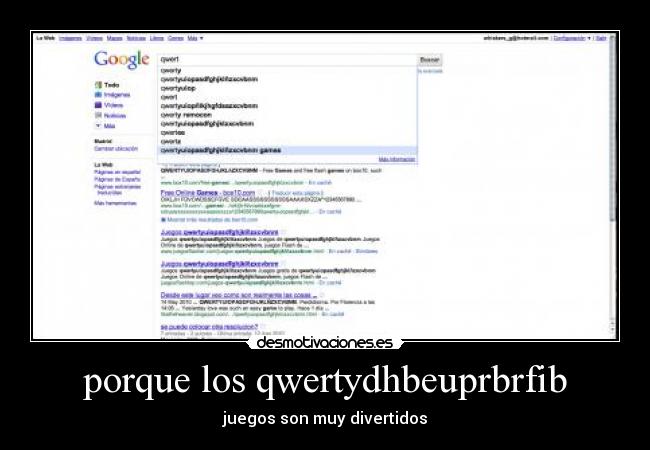Viewport: 650px width, 450px height.
Task: Click Más herramientas in sidebar
Action: [115, 203]
